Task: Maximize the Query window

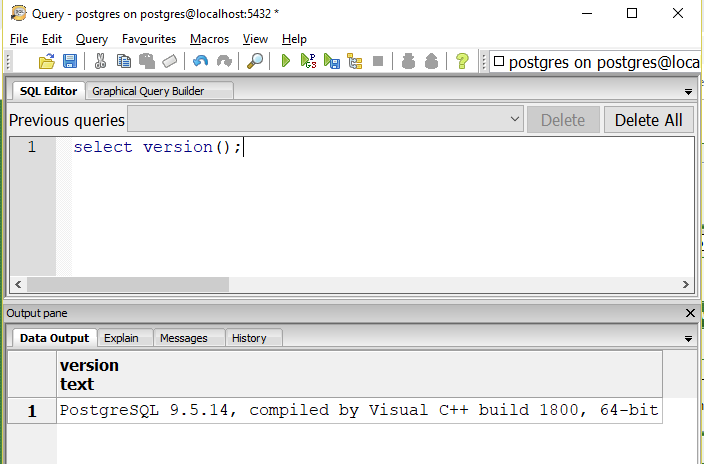Action: [x=632, y=13]
